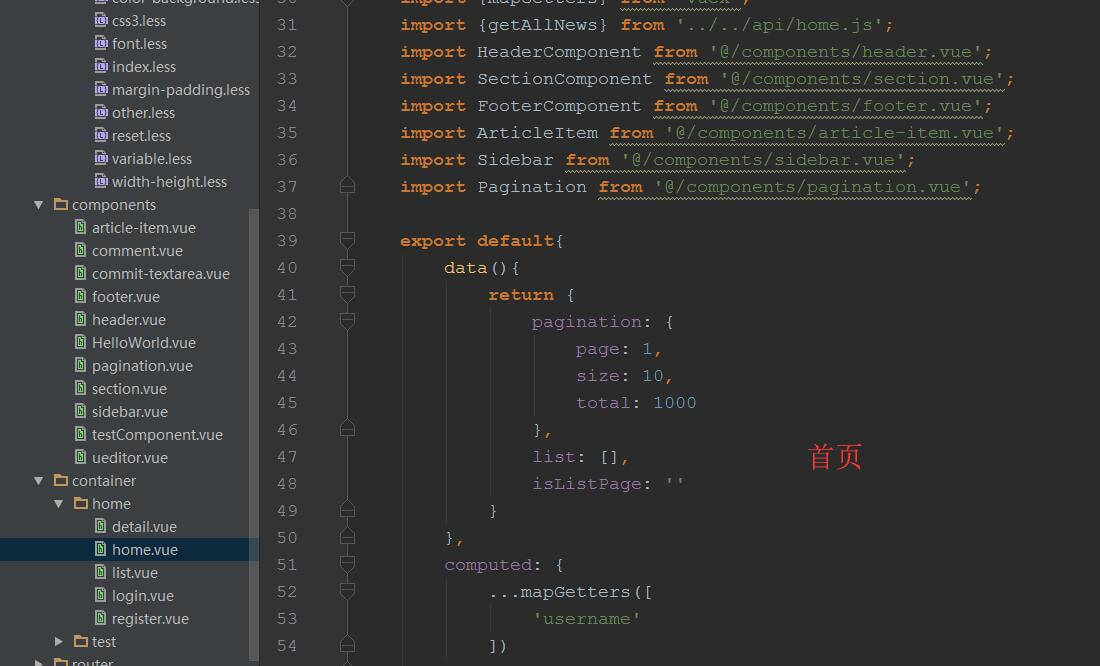This screenshot has width=1100, height=666.
Task: Follow the '@/components/sidebar.vue' import path
Action: 767,160
